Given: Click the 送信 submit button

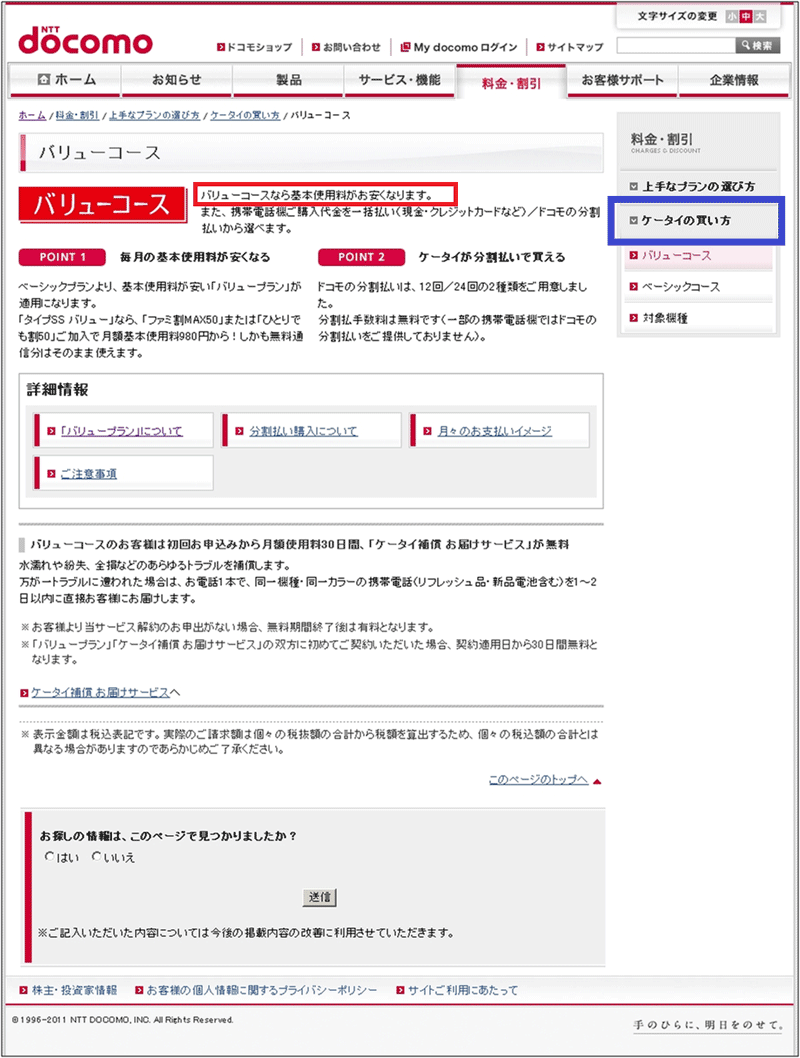Looking at the screenshot, I should coord(319,897).
